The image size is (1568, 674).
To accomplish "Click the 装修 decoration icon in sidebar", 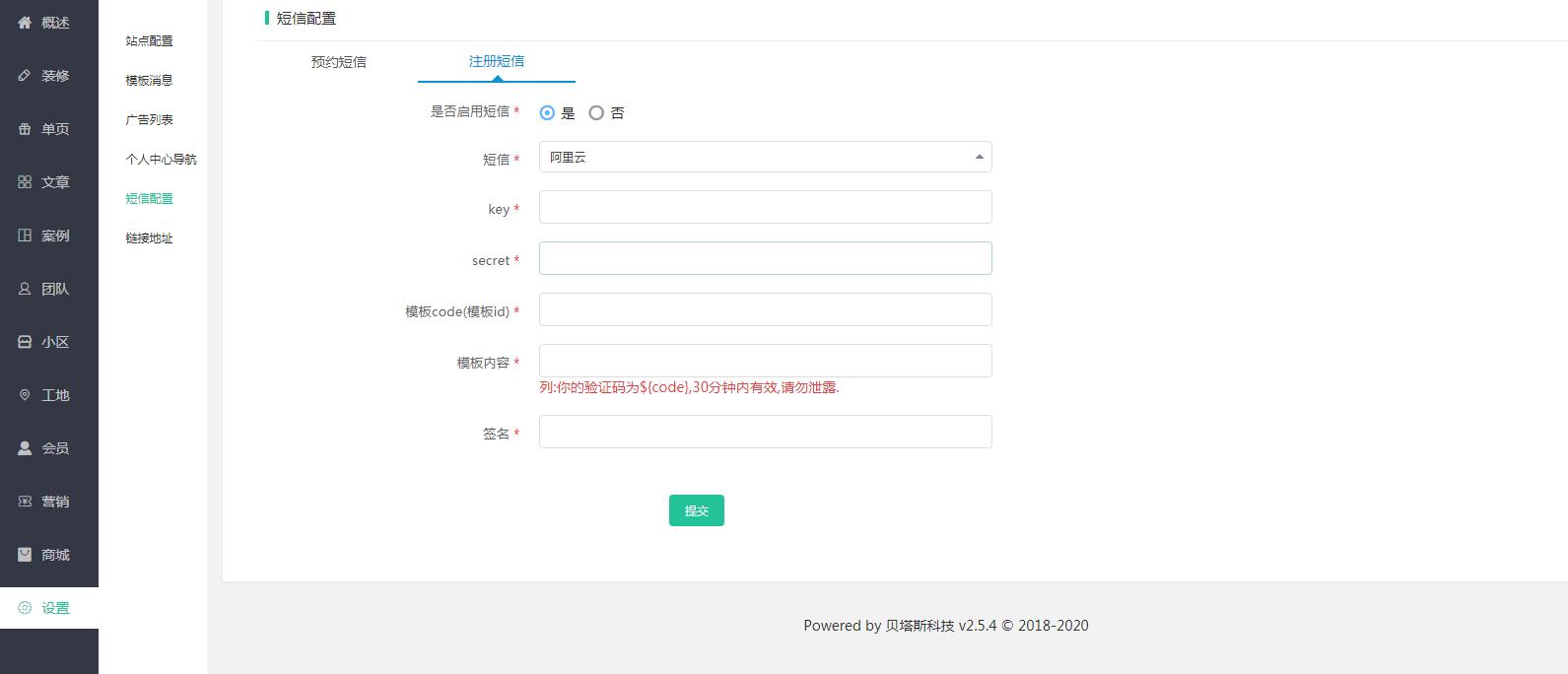I will (x=25, y=76).
